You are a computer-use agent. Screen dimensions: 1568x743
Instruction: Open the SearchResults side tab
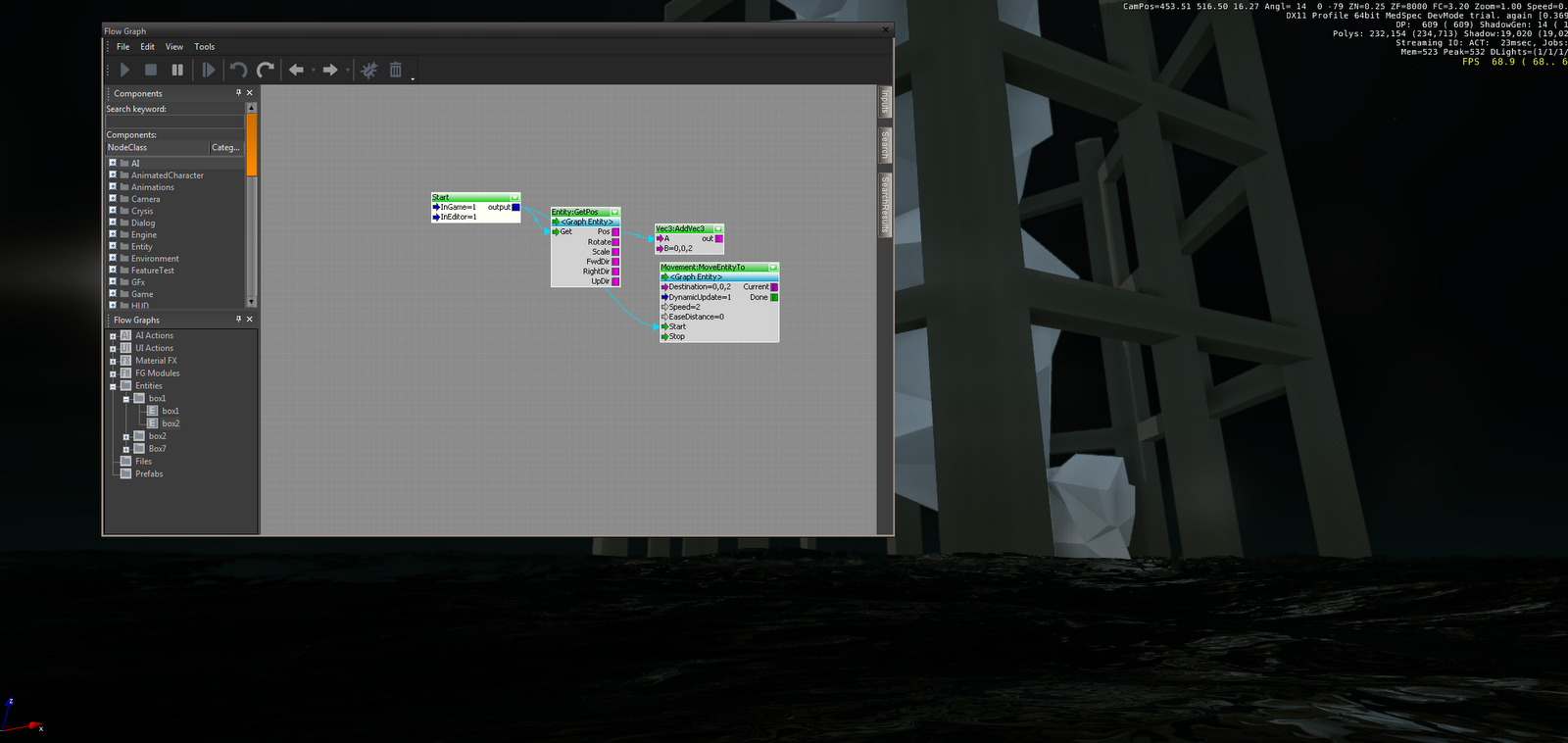pos(885,204)
